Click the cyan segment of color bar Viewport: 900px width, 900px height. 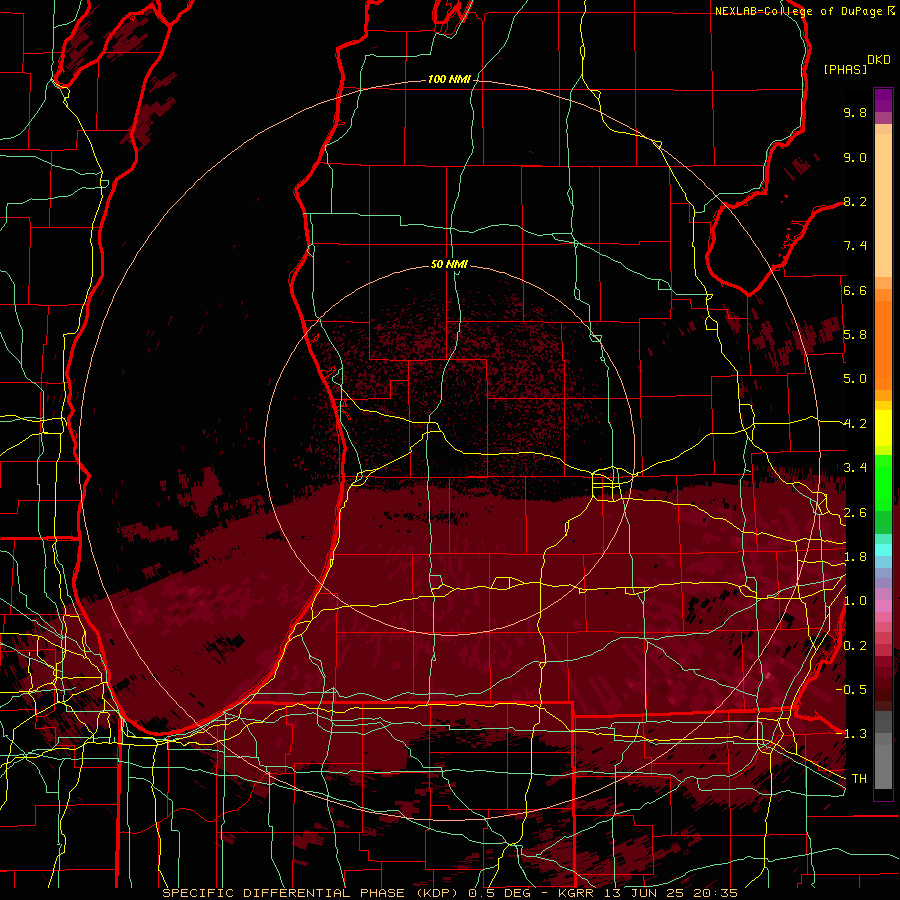[883, 549]
